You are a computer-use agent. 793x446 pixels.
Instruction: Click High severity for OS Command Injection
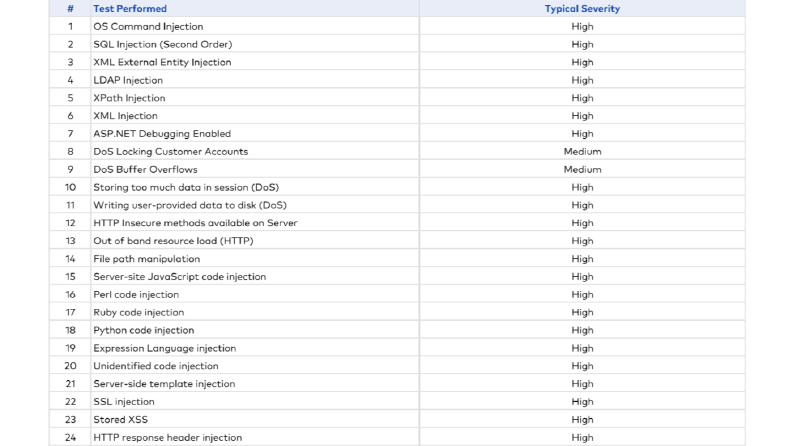(582, 26)
